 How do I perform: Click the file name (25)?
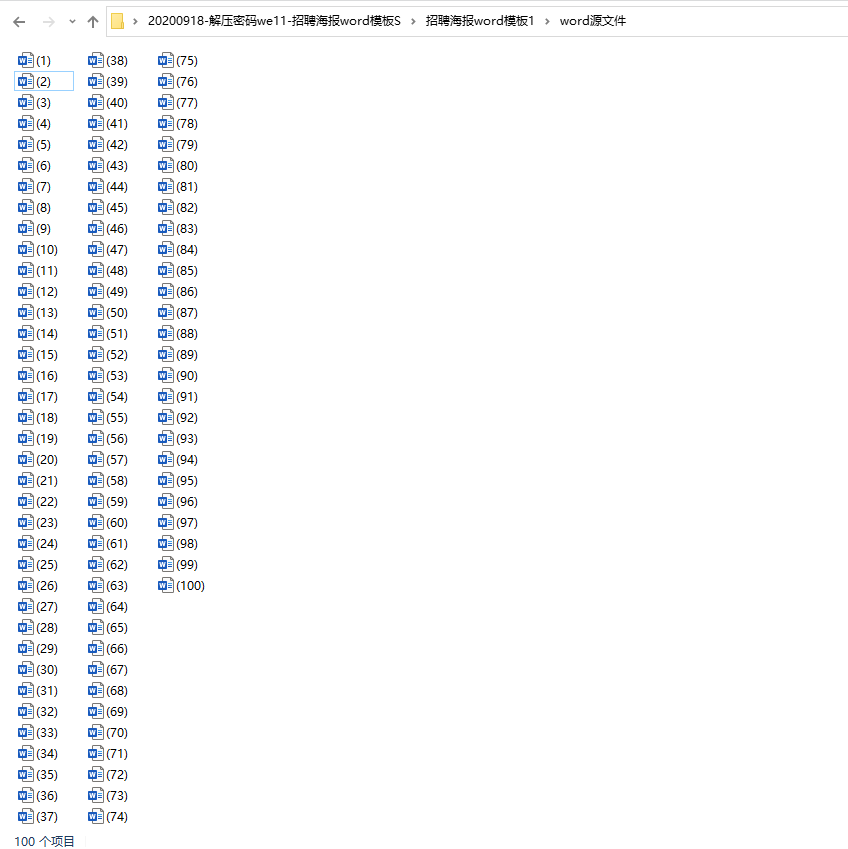pyautogui.click(x=47, y=564)
